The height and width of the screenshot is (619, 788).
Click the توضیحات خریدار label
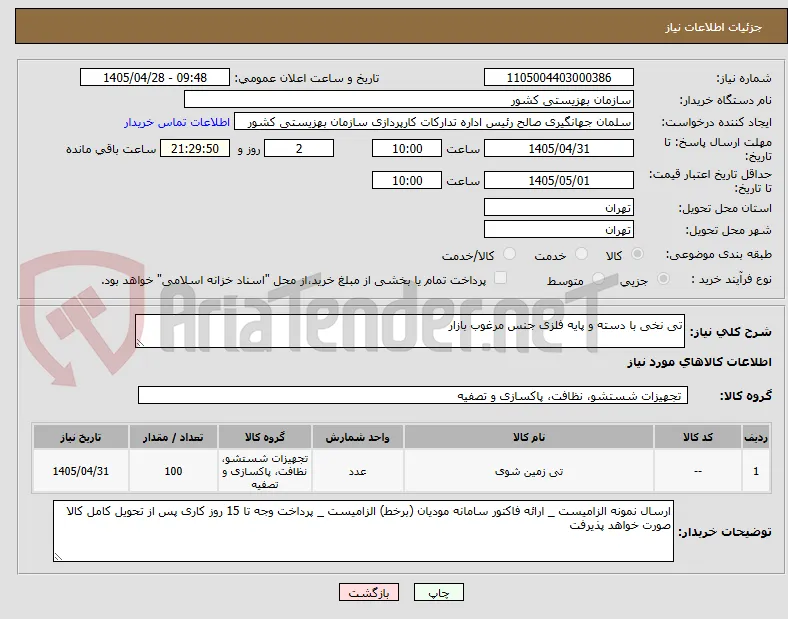pos(725,532)
